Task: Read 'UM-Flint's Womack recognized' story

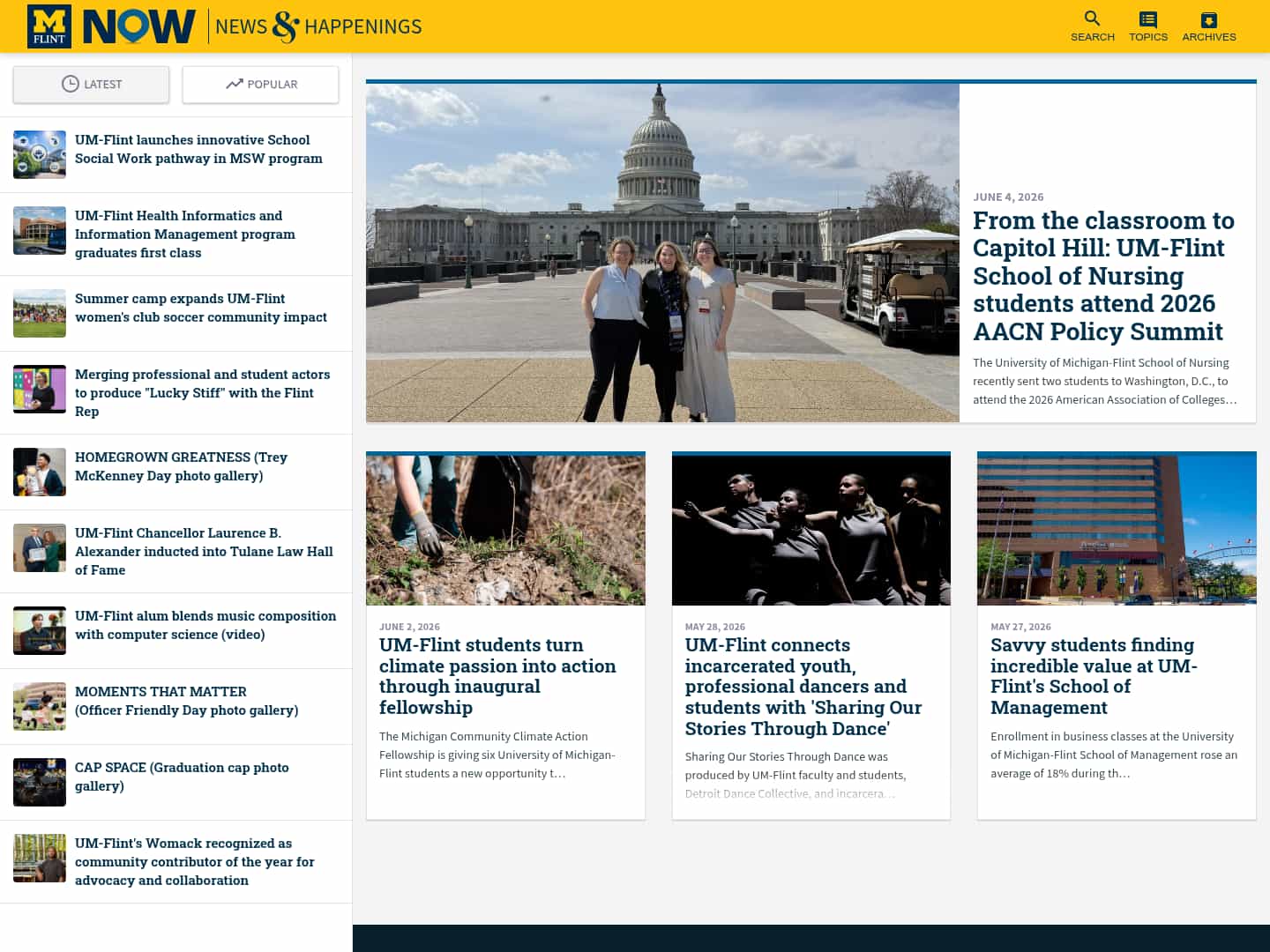Action: (195, 861)
